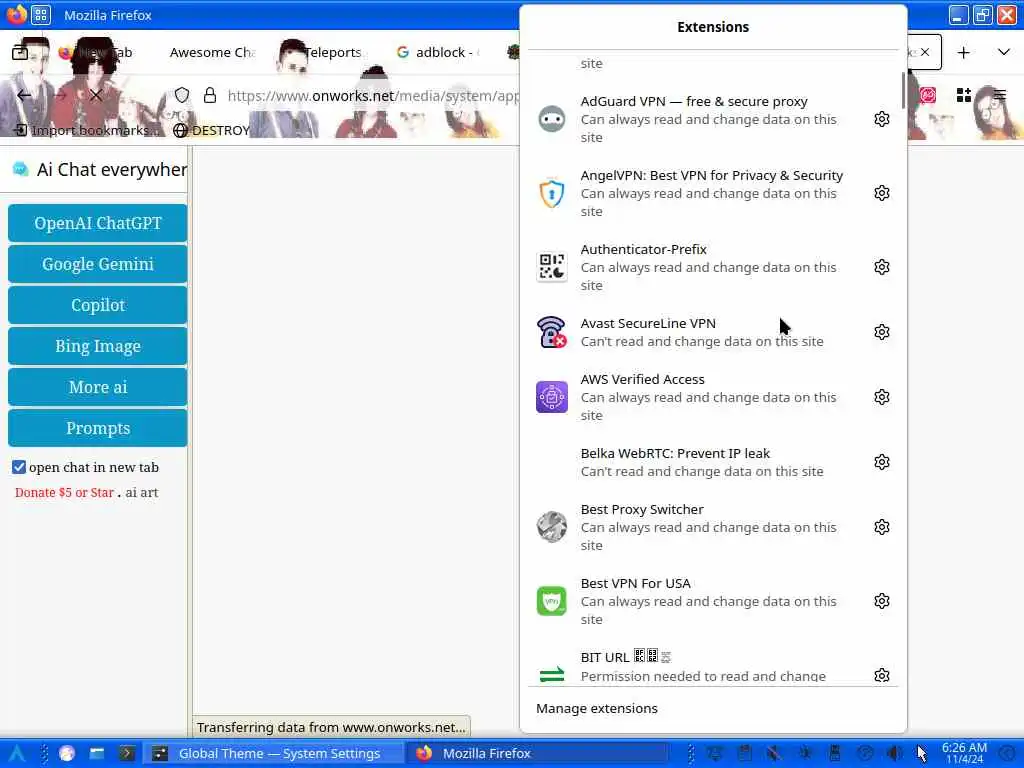This screenshot has height=768, width=1024.
Task: Open the DESTROY bookmark
Action: point(212,130)
